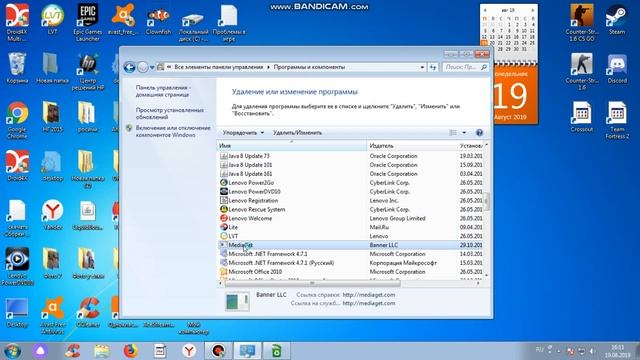Select Java 8 Update 101 entry
Screen dimensions: 640x360
click(x=351, y=165)
